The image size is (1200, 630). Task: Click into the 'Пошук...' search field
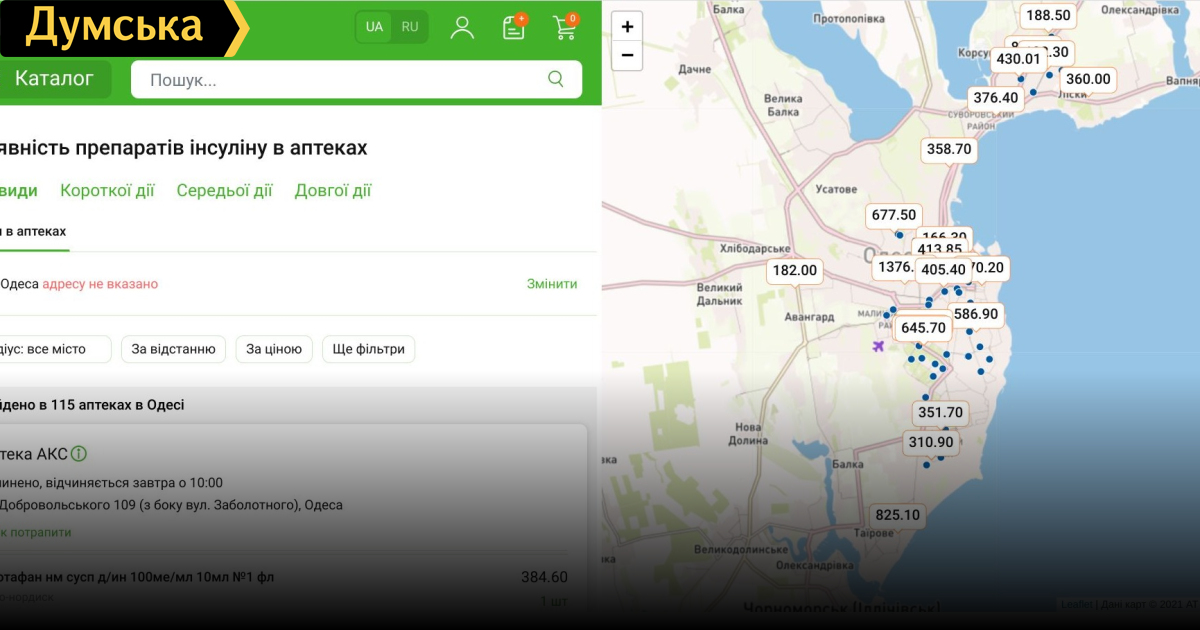pyautogui.click(x=340, y=80)
